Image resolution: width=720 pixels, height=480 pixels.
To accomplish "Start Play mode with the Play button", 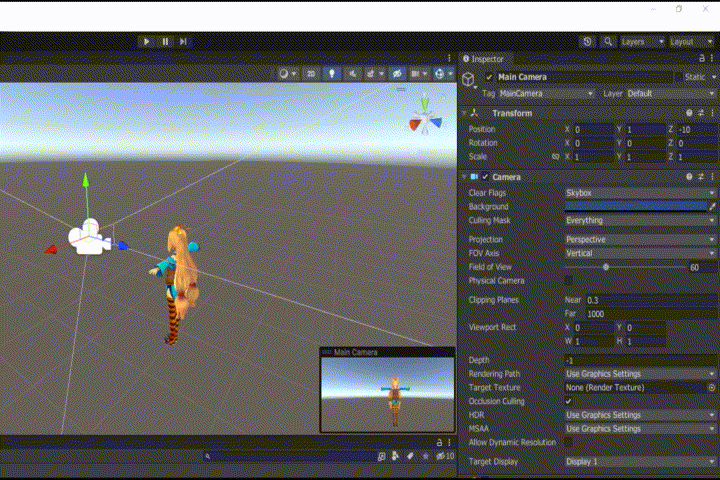I will 146,41.
